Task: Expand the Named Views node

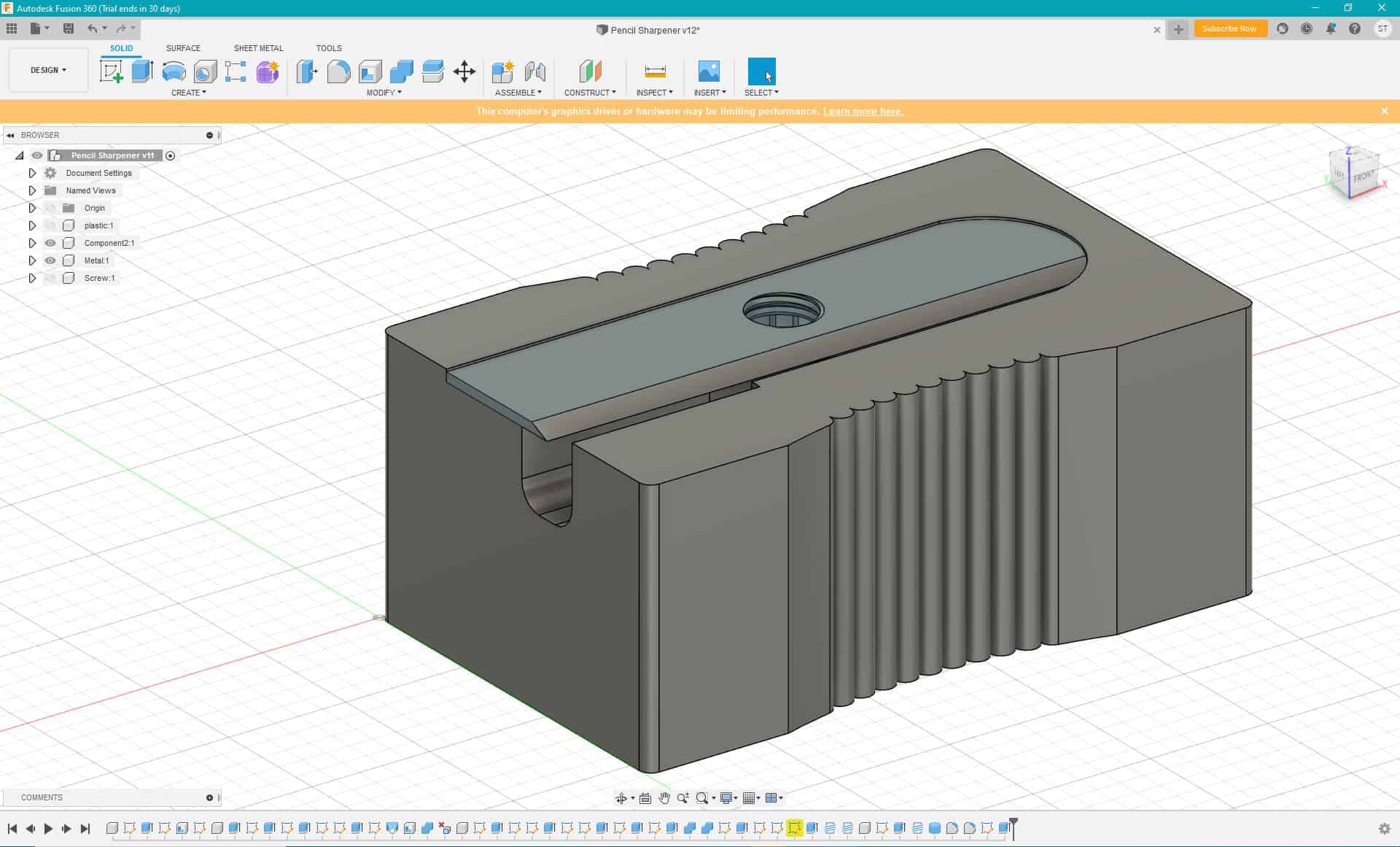Action: click(32, 190)
